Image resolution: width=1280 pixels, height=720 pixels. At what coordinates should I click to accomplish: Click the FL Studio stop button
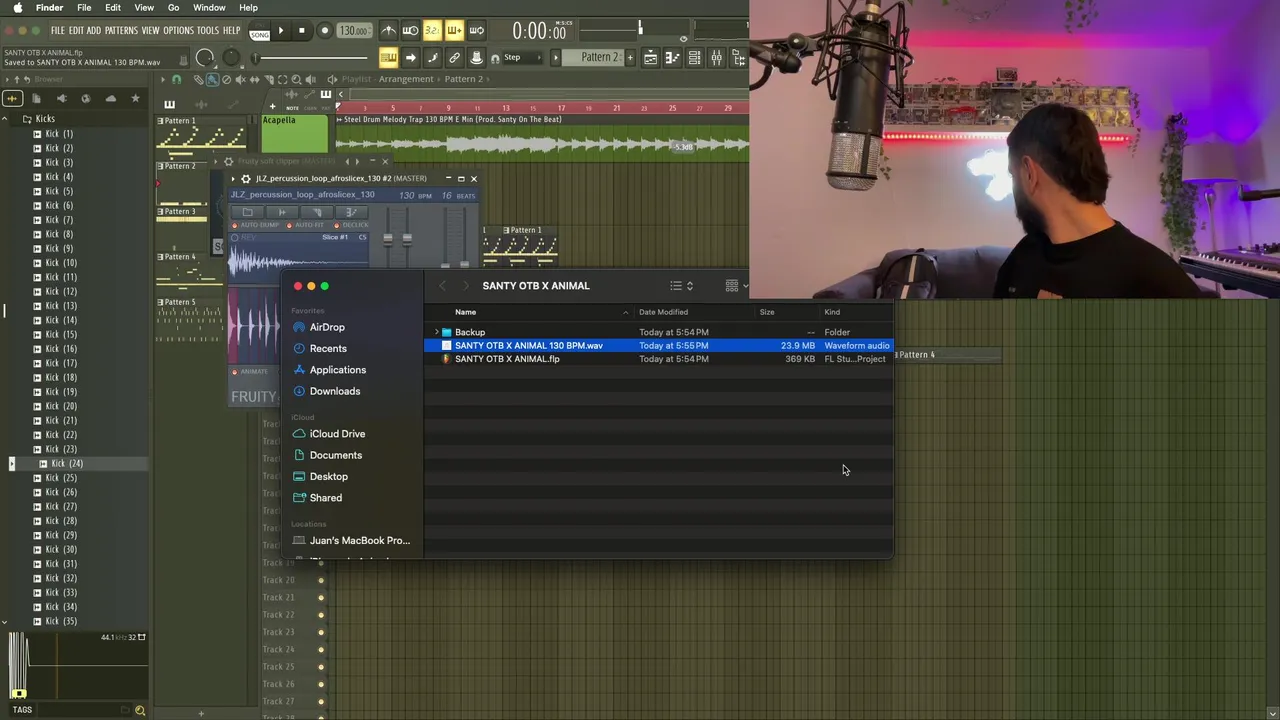[302, 31]
